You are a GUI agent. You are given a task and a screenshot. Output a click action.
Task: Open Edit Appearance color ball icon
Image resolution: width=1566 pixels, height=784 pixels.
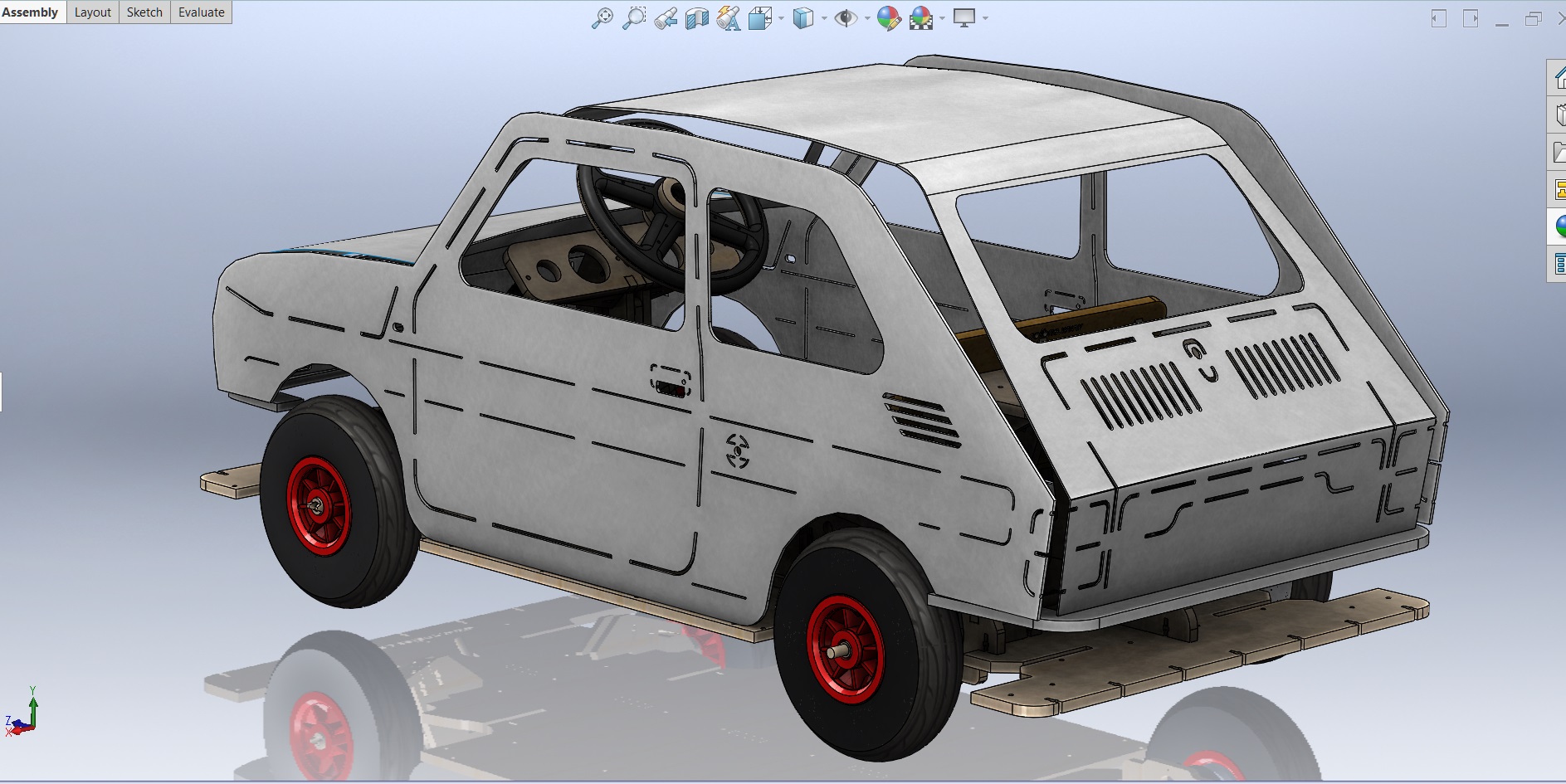point(889,18)
